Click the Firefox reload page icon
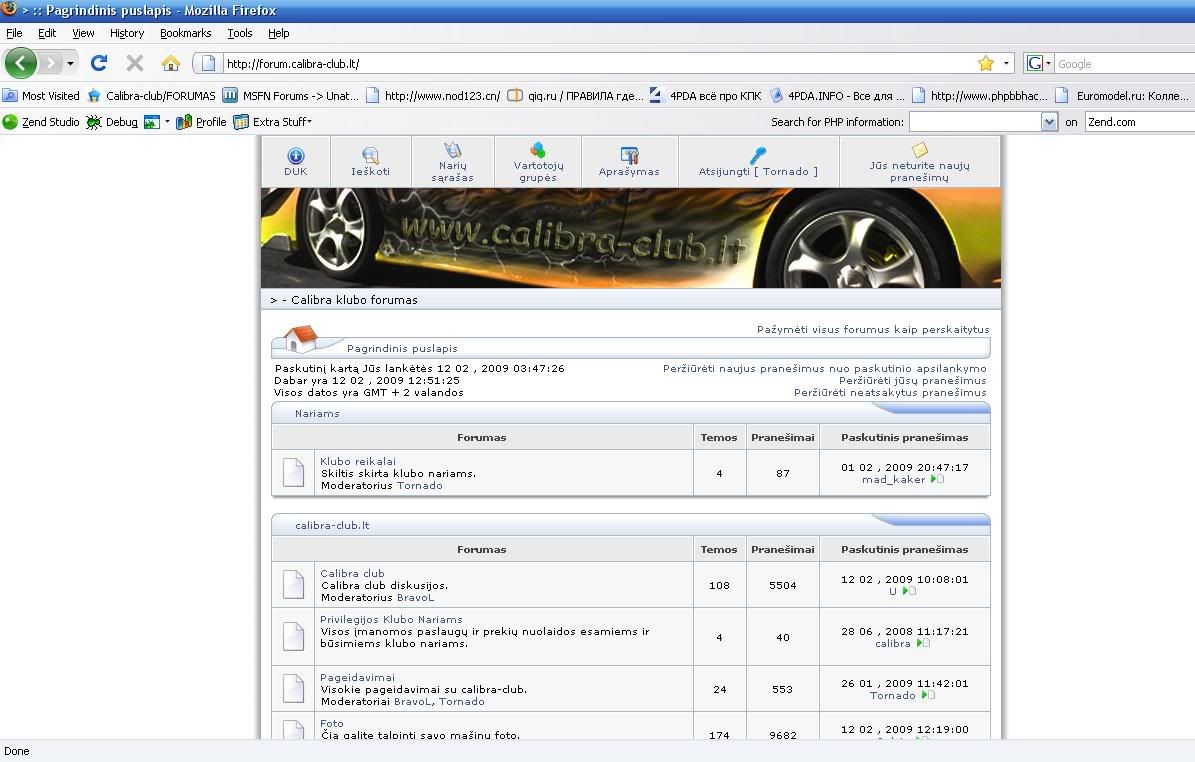Image resolution: width=1195 pixels, height=762 pixels. (x=99, y=63)
